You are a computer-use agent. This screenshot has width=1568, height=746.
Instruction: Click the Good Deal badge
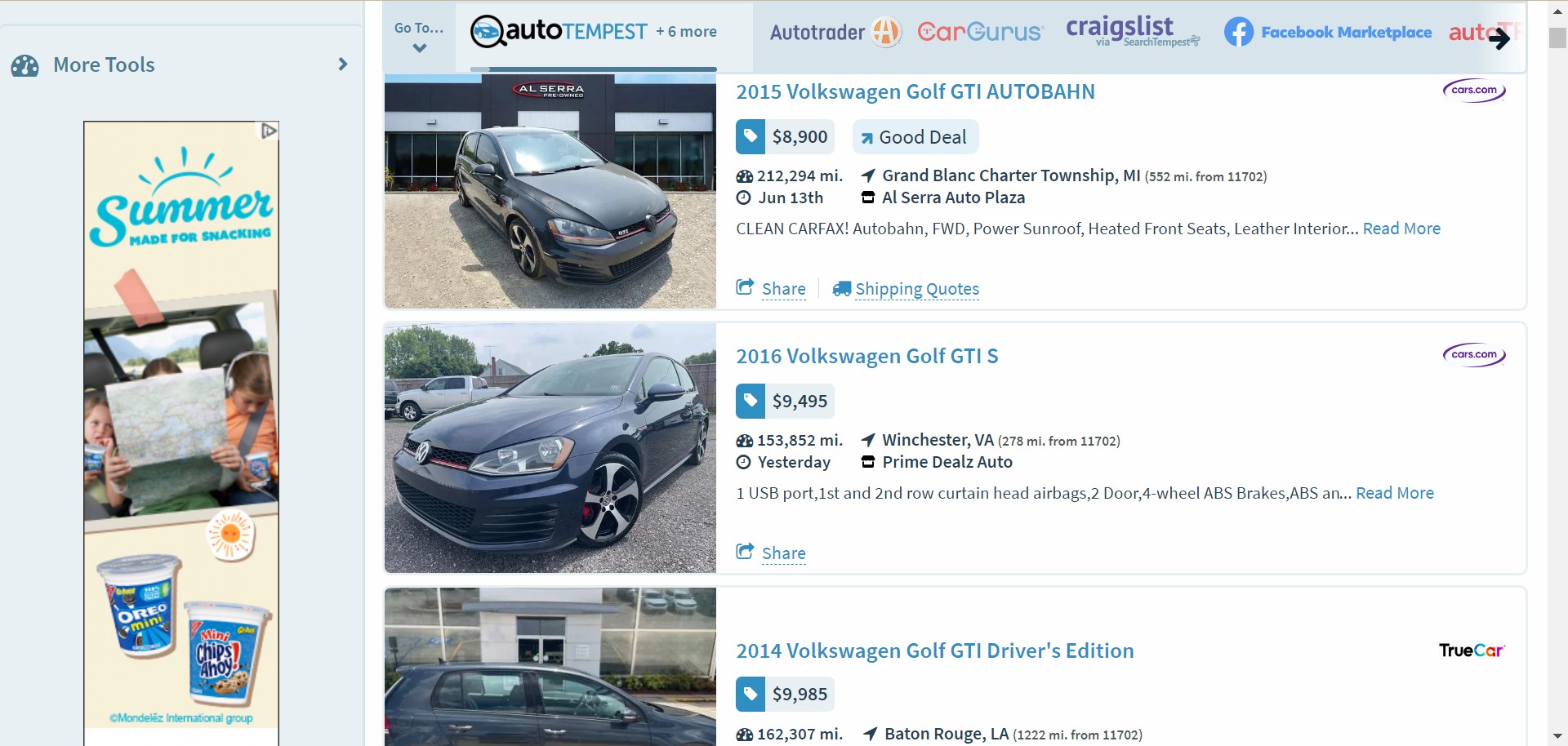click(x=915, y=137)
